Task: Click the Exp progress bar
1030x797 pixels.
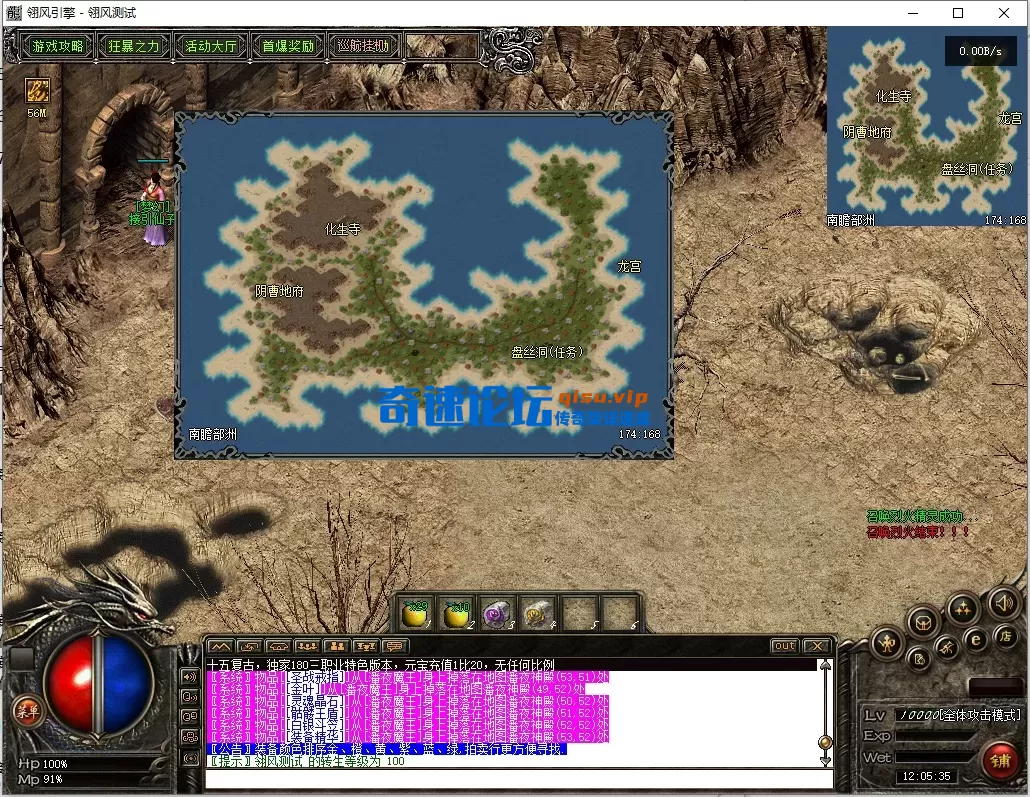Action: 937,736
